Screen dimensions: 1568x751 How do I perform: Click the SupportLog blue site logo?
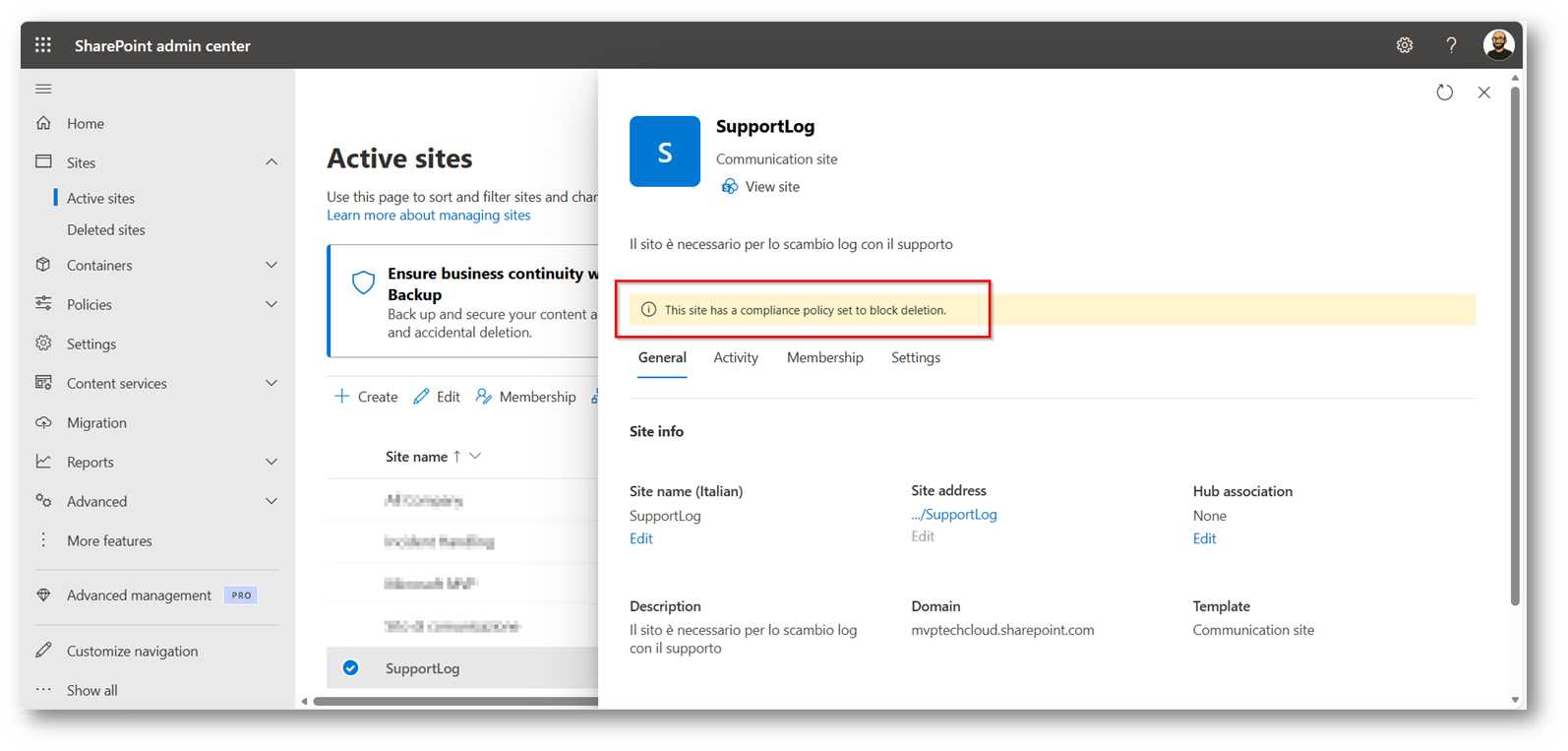point(665,152)
